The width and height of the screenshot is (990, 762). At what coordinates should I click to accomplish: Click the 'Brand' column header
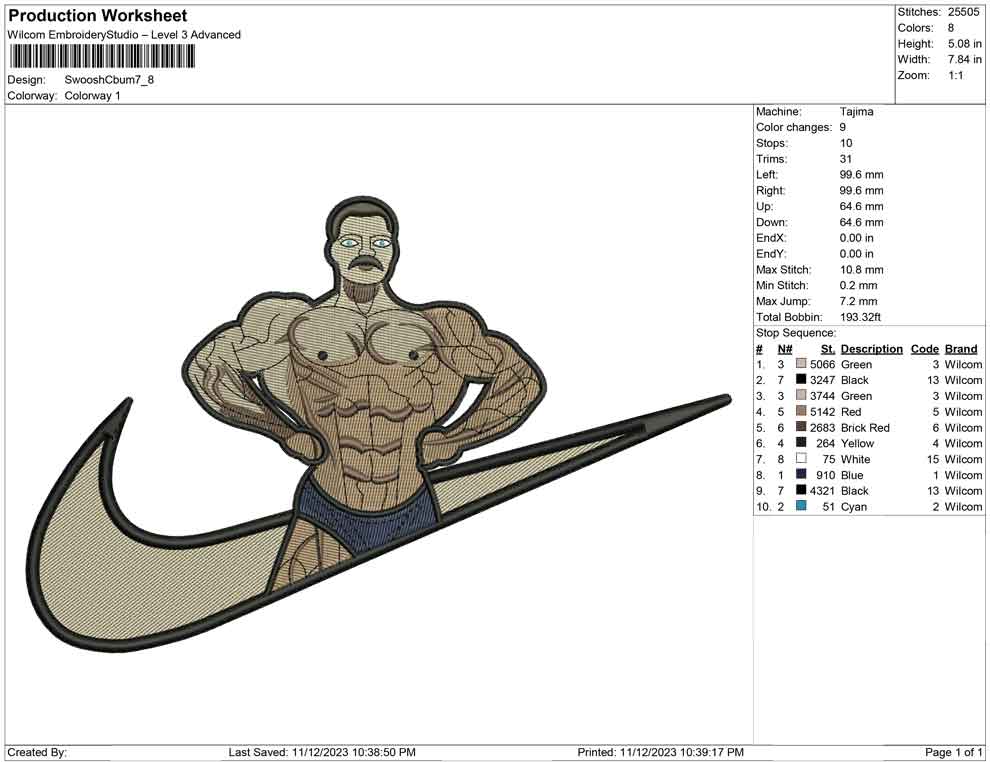(x=961, y=348)
